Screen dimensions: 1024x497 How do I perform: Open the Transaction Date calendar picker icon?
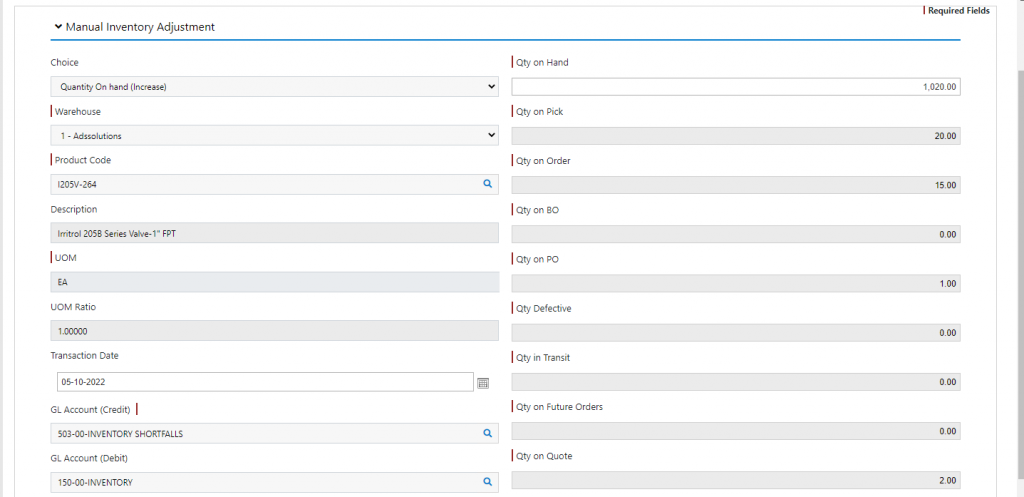tap(483, 383)
